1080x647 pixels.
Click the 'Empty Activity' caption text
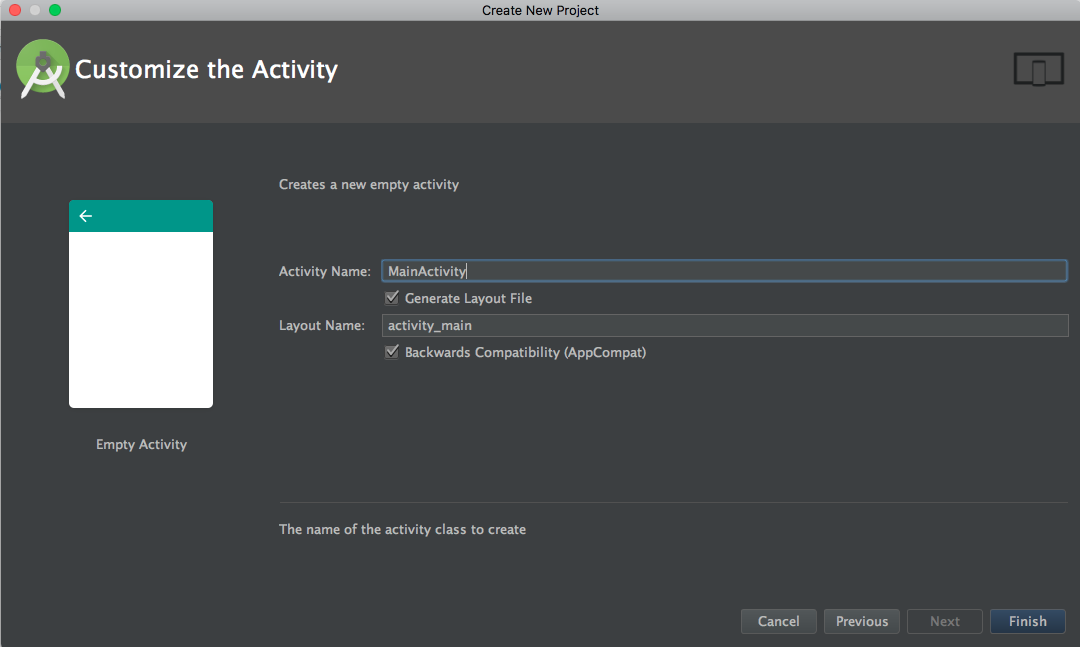click(141, 444)
